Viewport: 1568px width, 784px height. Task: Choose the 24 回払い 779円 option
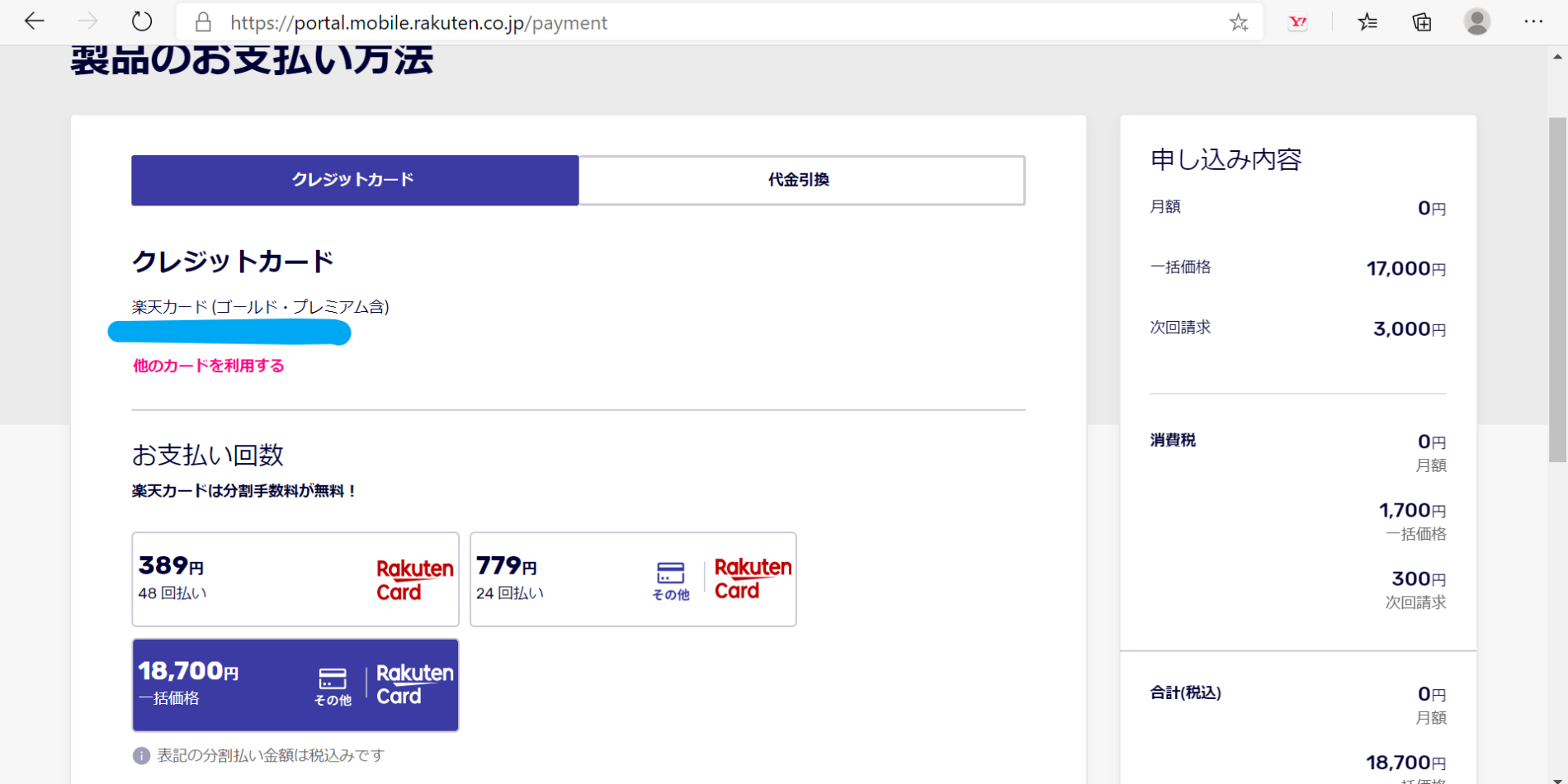click(x=633, y=579)
